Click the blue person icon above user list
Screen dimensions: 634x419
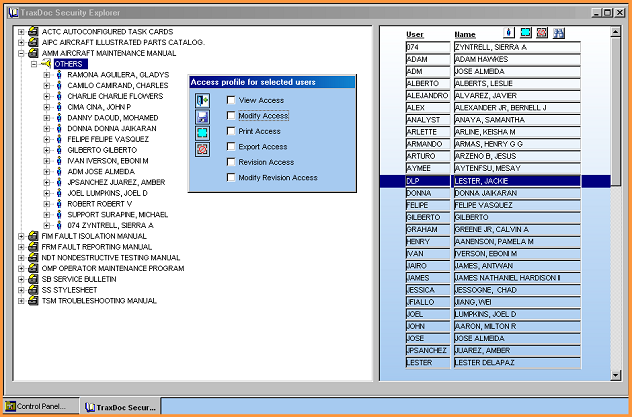point(509,33)
